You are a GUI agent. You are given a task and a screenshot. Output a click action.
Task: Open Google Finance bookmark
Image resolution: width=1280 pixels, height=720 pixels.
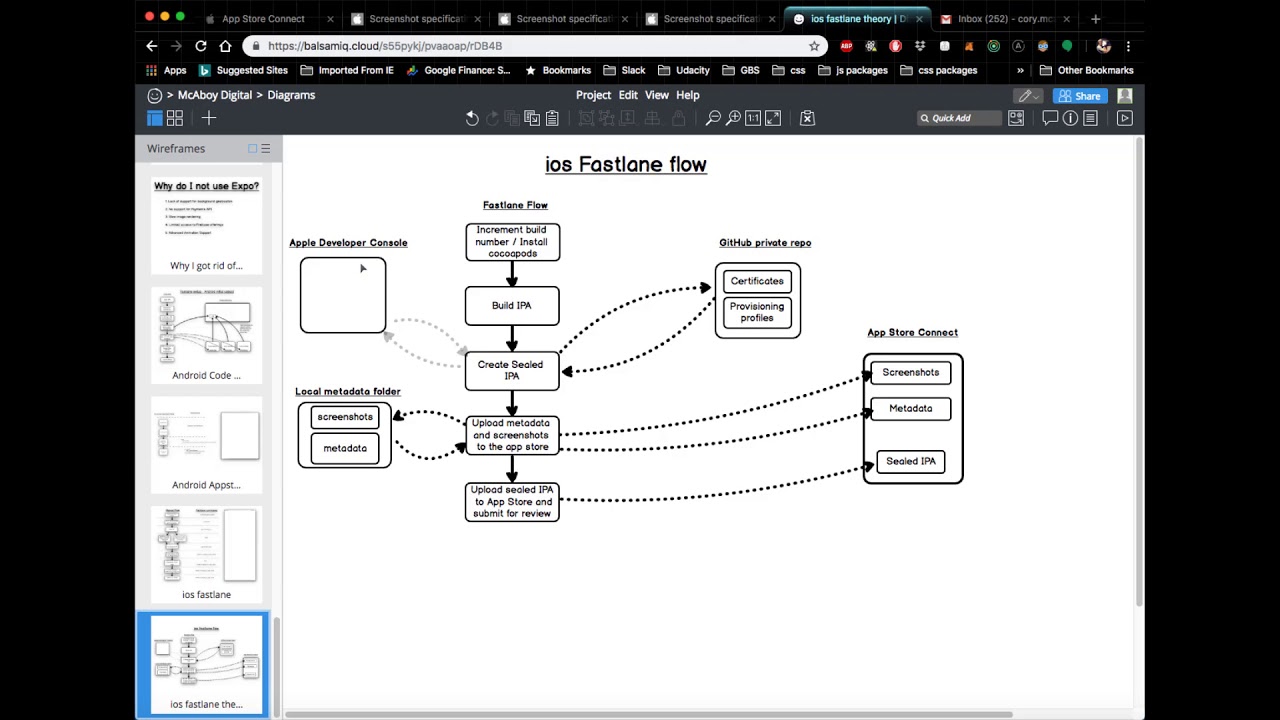point(458,70)
